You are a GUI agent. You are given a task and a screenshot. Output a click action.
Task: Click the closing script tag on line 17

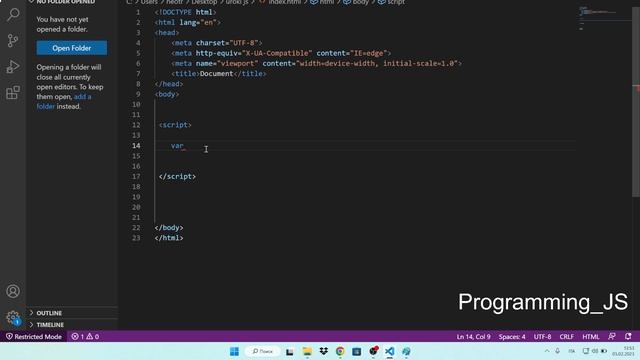coord(177,176)
